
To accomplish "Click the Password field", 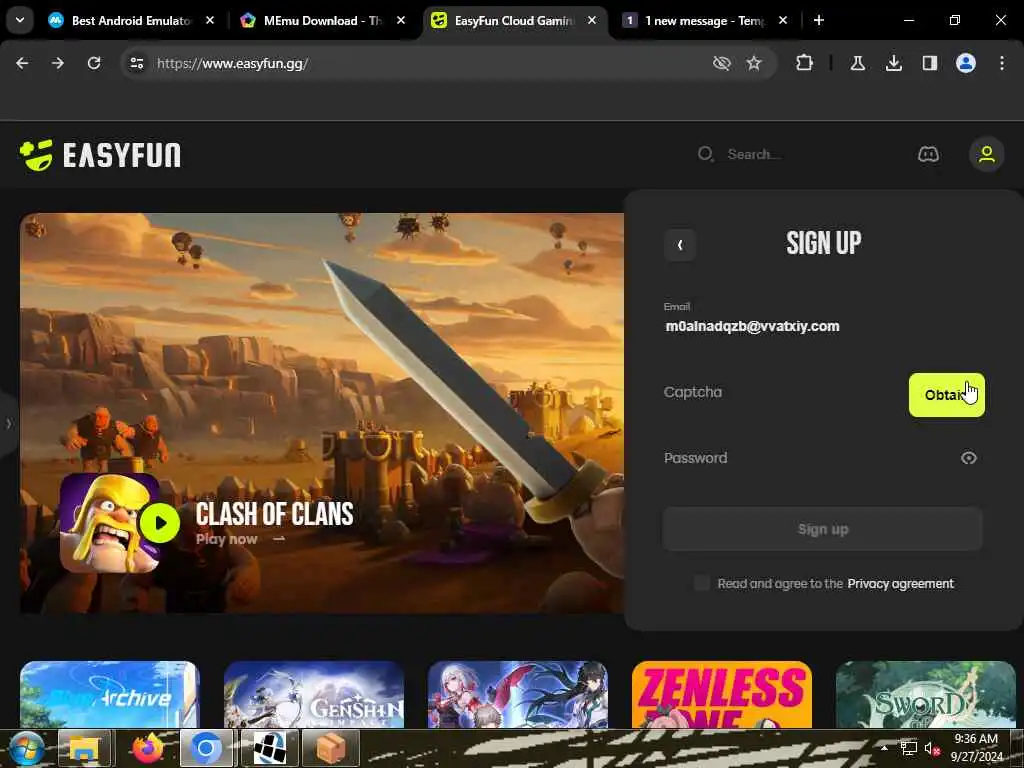I will (808, 458).
